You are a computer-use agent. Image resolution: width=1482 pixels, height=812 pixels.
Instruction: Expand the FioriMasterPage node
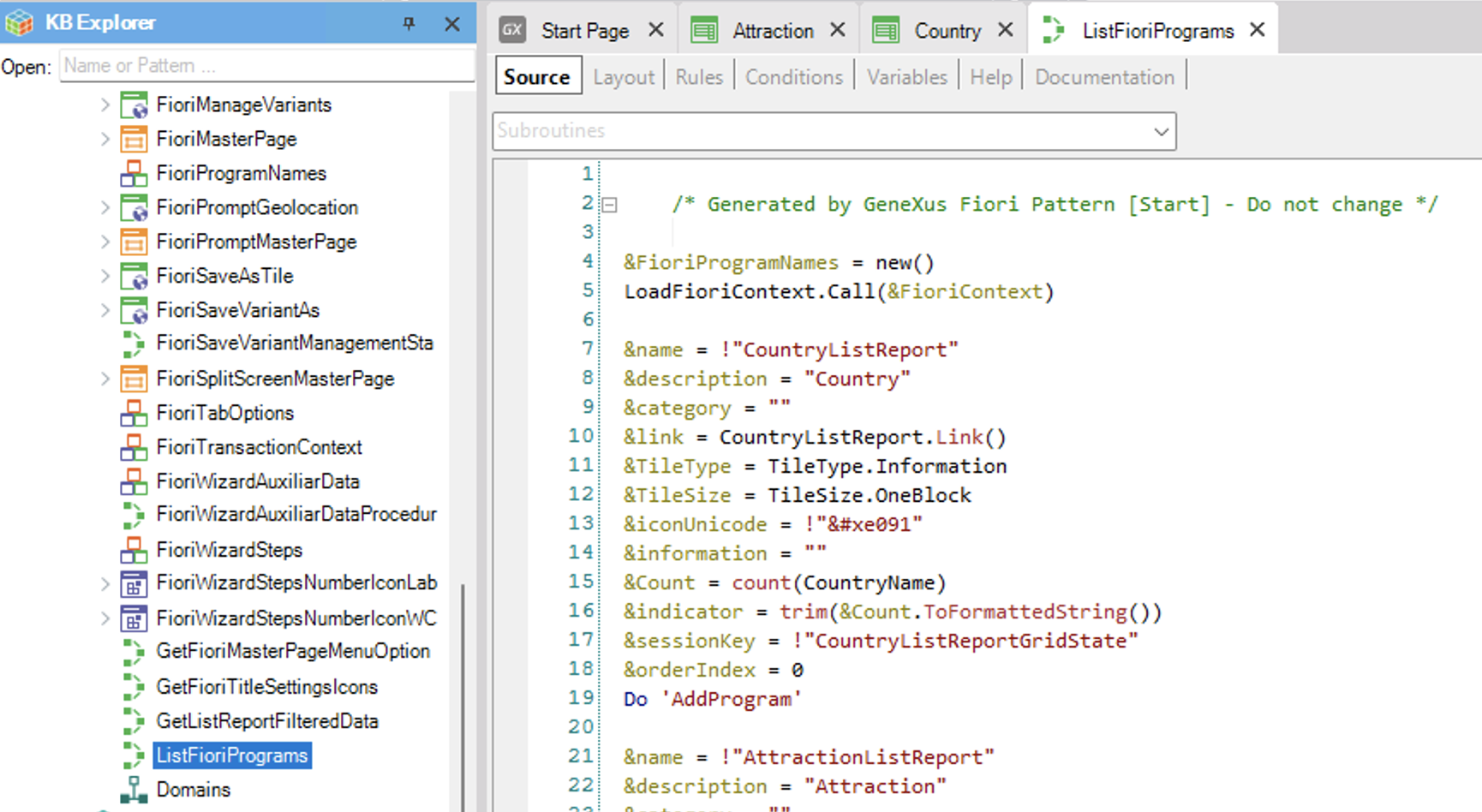(105, 139)
